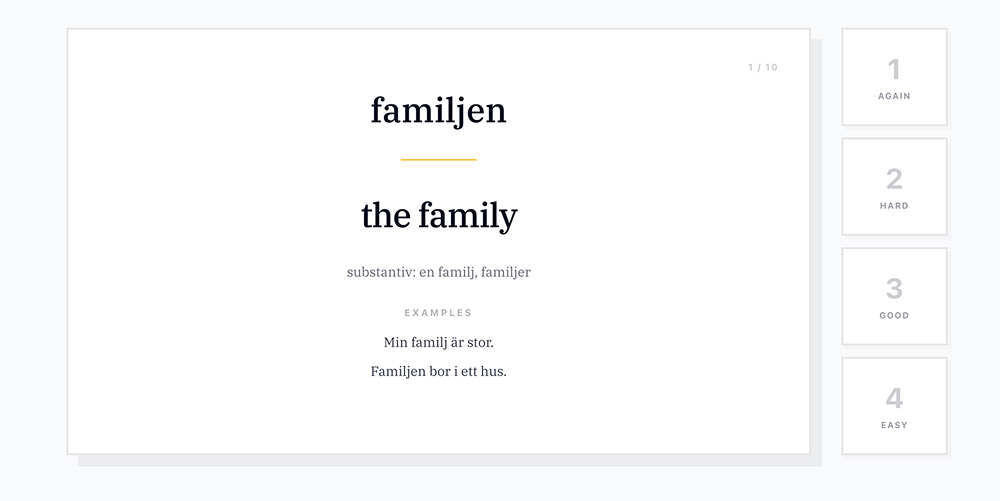This screenshot has width=1000, height=501.
Task: Select the grammar note "substantiv: en familj, familjer"
Action: tap(438, 272)
